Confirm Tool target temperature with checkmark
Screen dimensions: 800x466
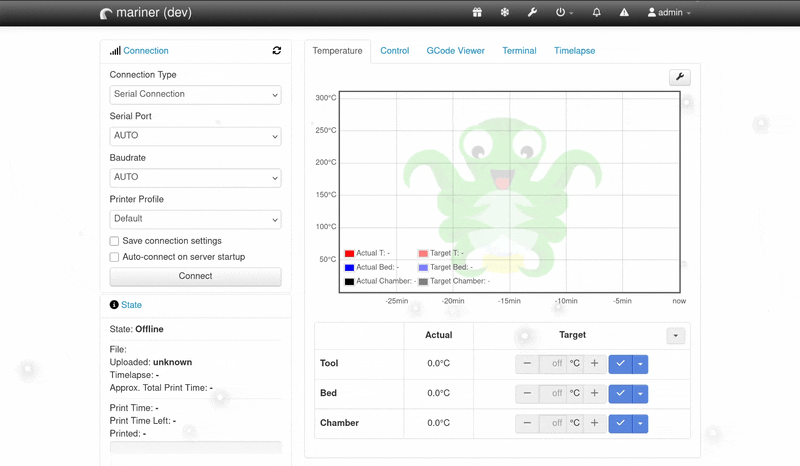coord(620,364)
